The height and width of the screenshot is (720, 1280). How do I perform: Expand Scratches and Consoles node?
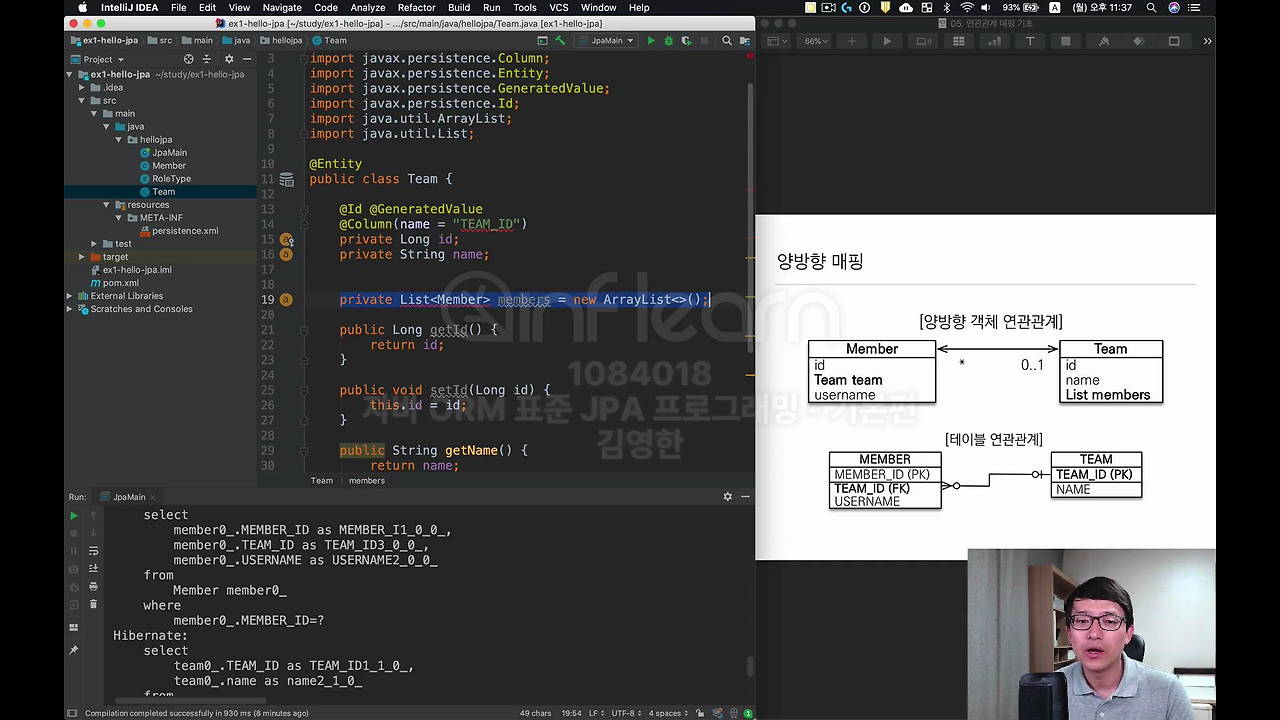pos(70,309)
